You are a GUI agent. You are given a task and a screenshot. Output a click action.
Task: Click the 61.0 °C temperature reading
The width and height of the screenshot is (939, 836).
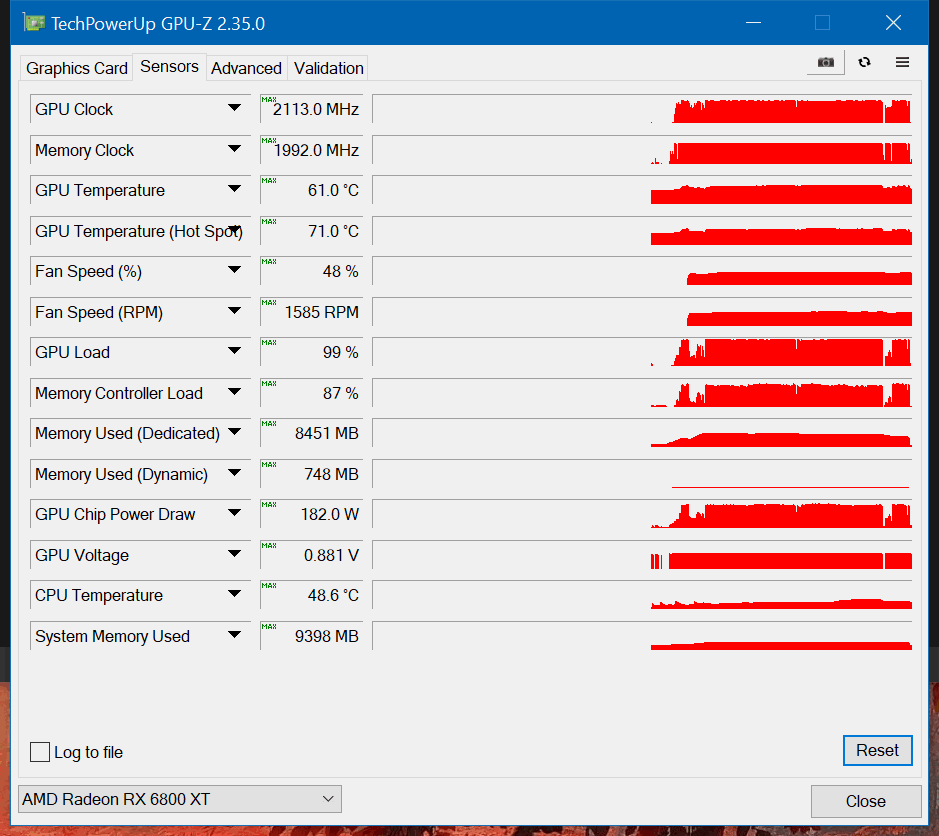311,190
